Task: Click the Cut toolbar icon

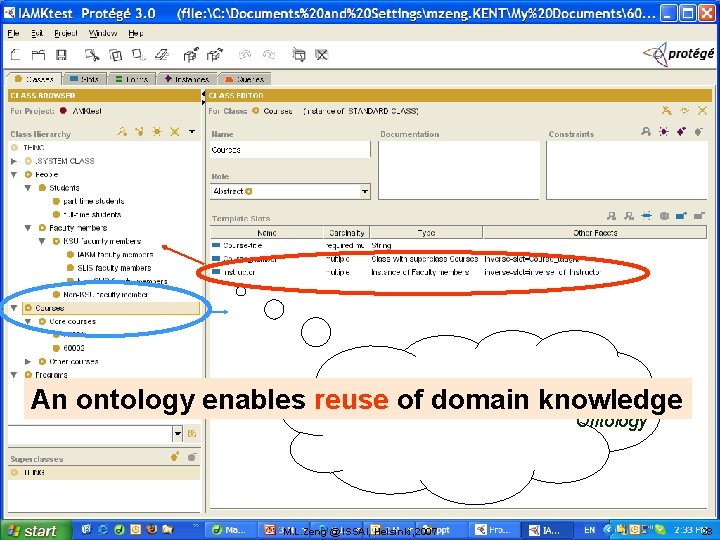Action: (x=92, y=55)
